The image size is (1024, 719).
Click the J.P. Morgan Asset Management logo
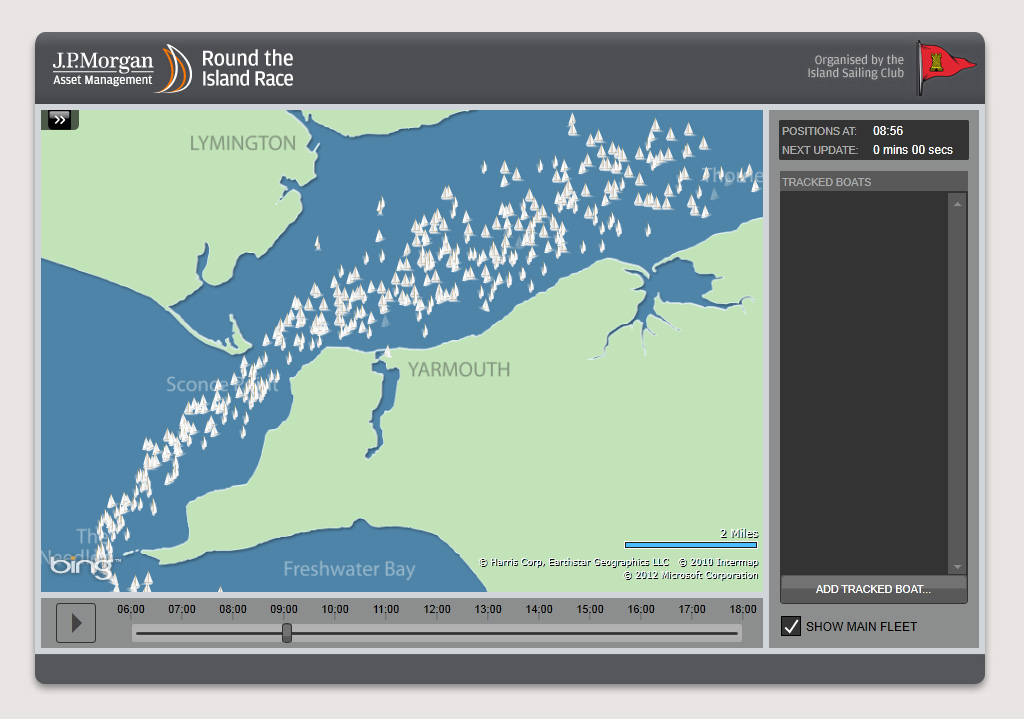pos(103,68)
